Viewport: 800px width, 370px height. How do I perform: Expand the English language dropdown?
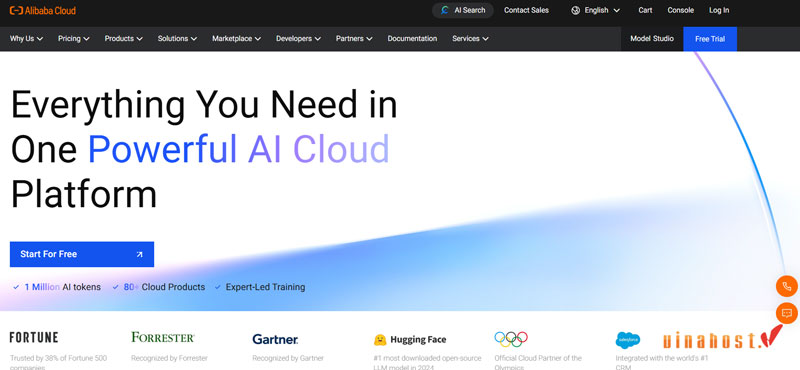pyautogui.click(x=596, y=10)
